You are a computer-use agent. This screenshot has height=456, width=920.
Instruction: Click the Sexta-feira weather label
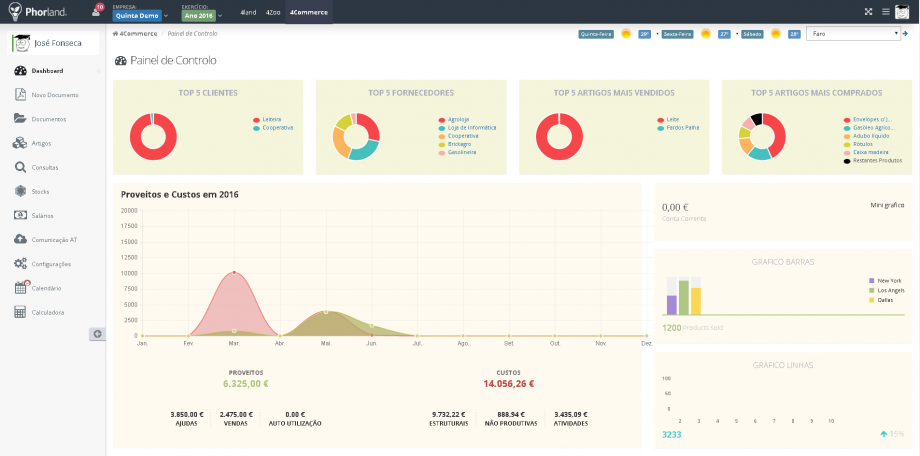click(678, 34)
